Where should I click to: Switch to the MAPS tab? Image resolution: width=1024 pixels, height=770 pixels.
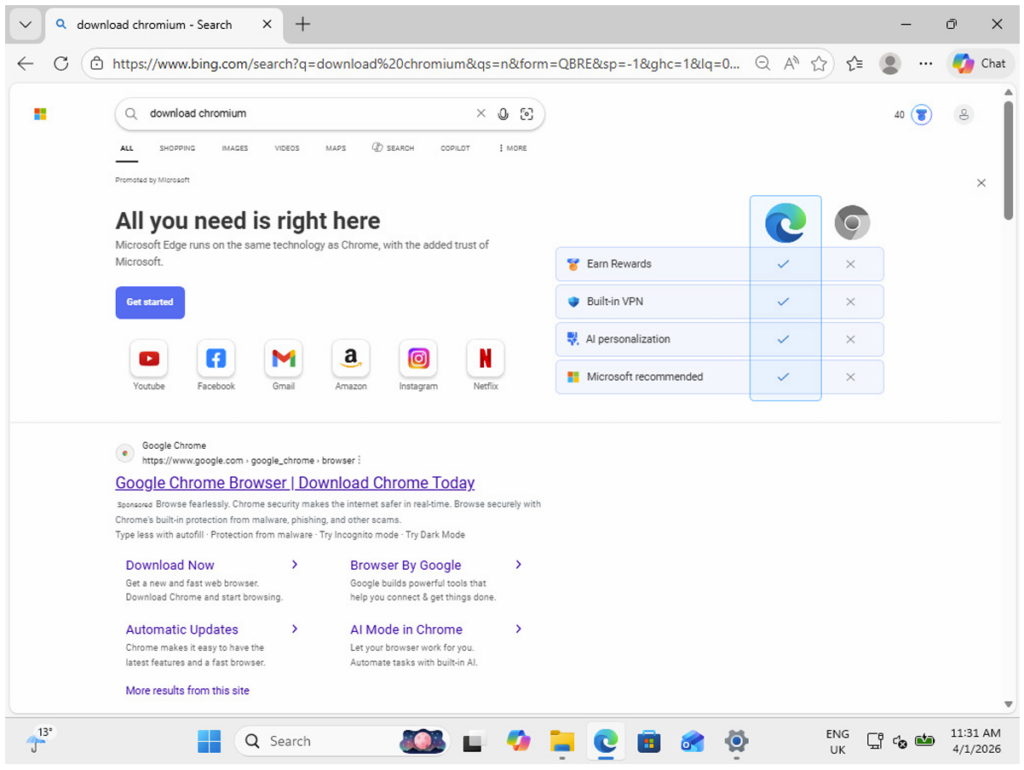[336, 148]
